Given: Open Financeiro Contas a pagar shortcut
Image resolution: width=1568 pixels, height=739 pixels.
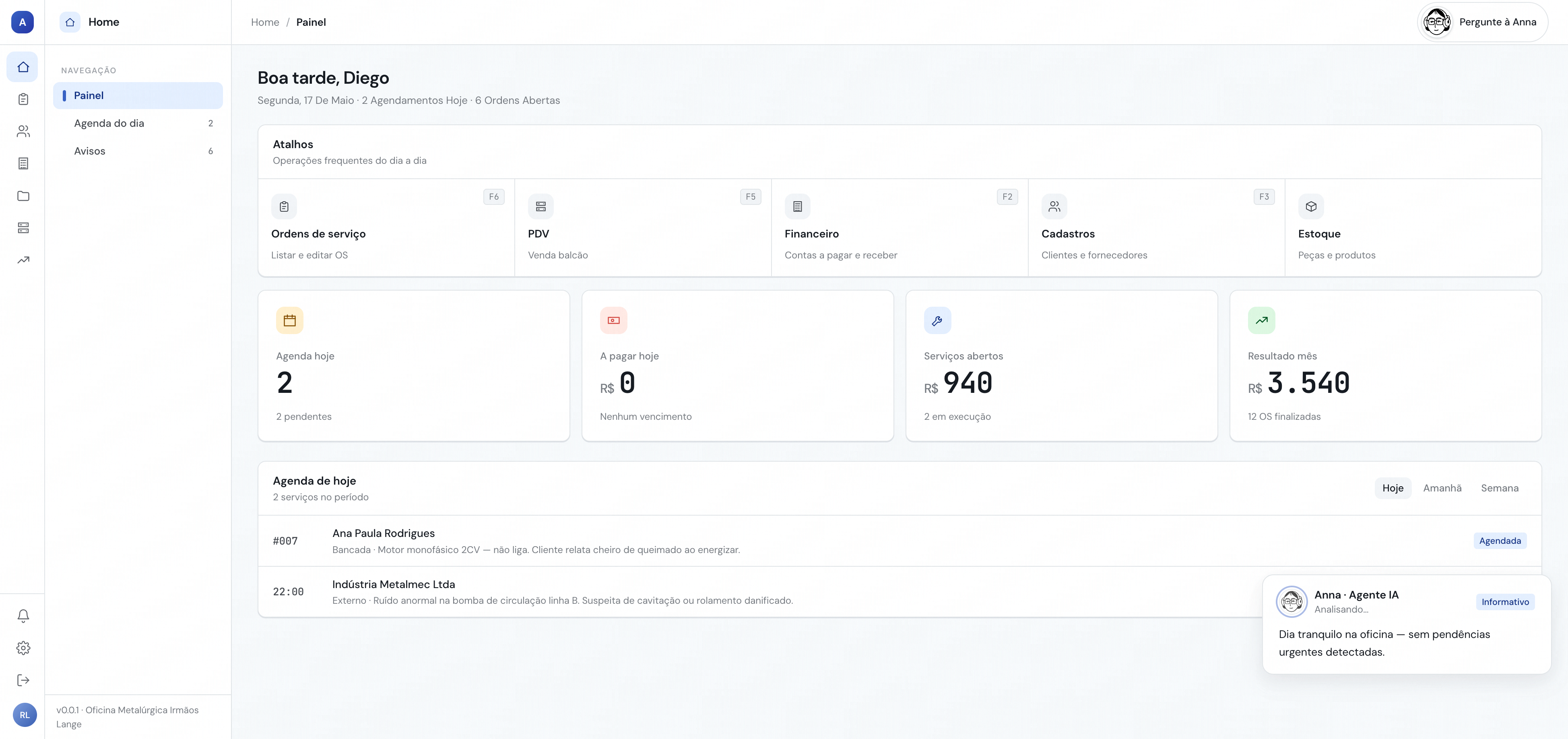Looking at the screenshot, I should click(x=900, y=228).
